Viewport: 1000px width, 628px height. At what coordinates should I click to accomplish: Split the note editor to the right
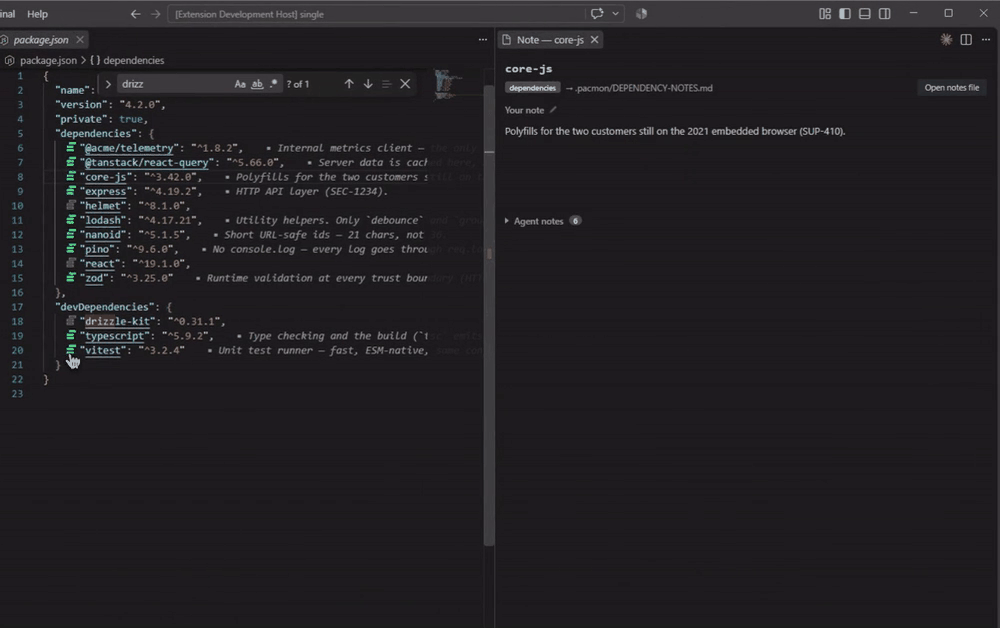pyautogui.click(x=966, y=40)
